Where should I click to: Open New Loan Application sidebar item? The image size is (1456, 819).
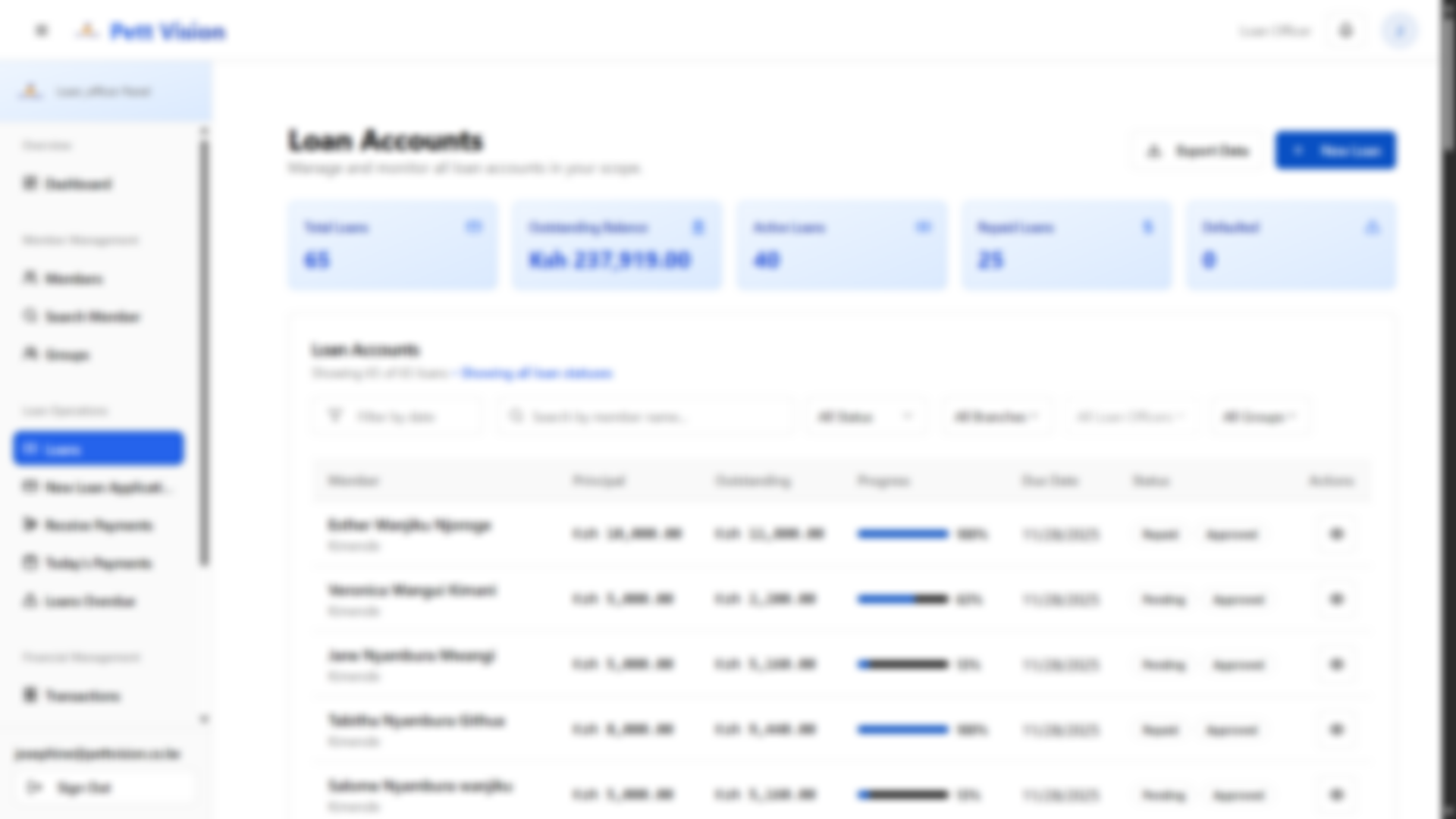99,487
